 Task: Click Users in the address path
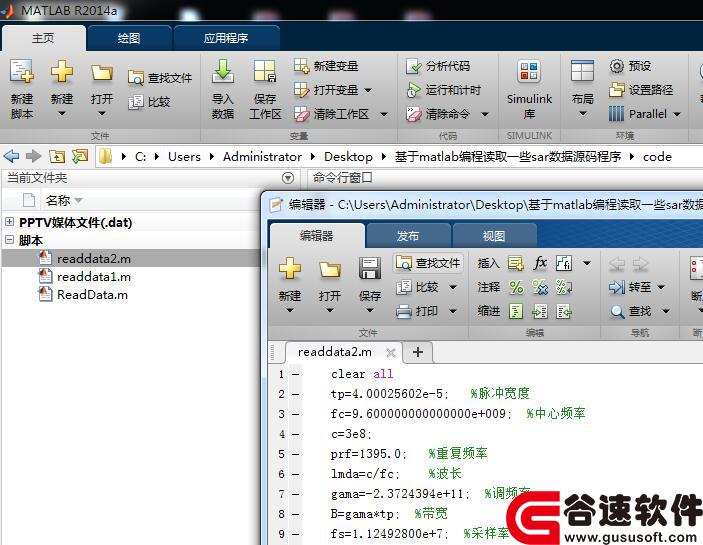(184, 157)
